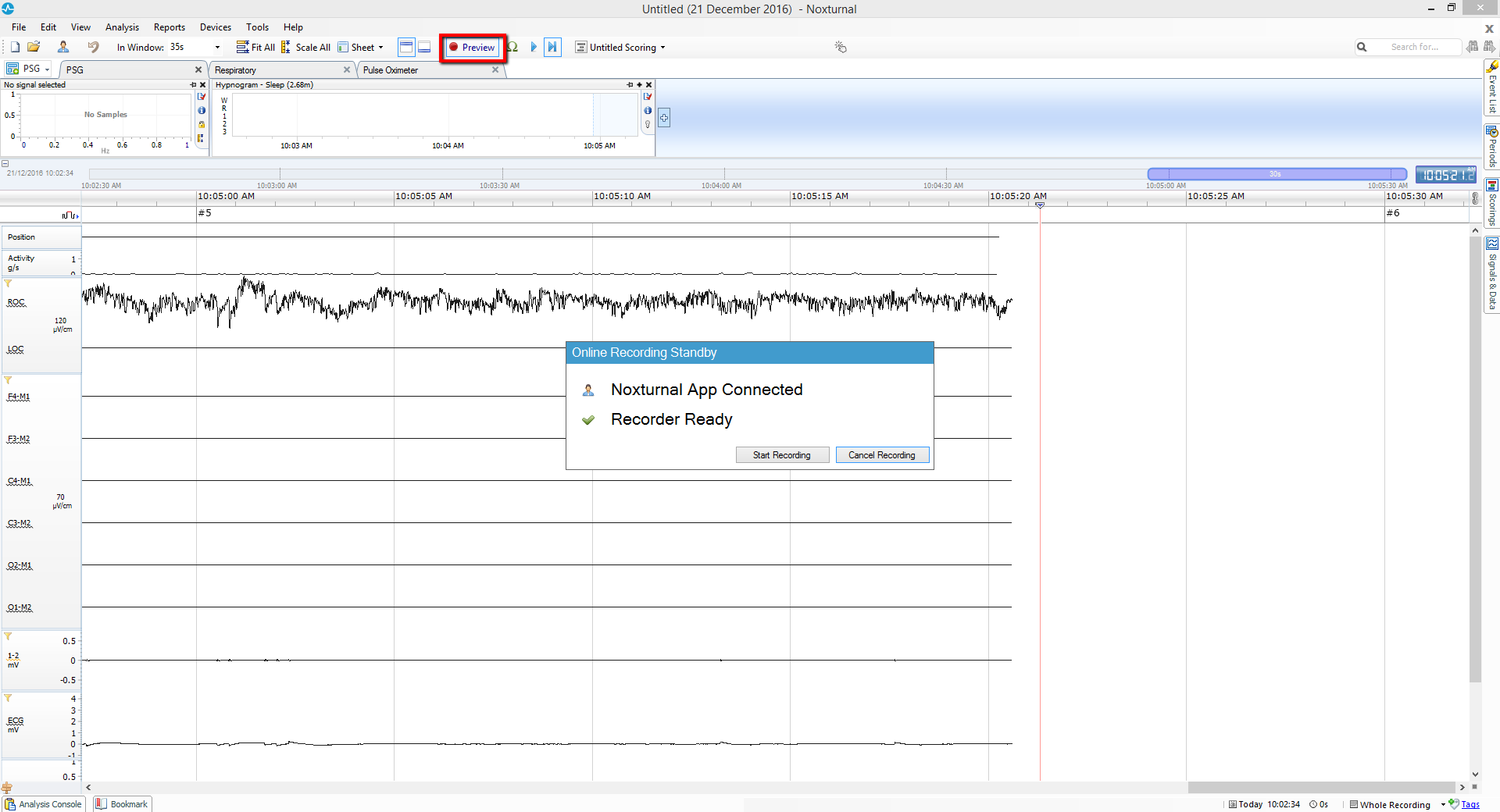Click the Hypnogram edit-properties icon
Image resolution: width=1500 pixels, height=812 pixels.
(648, 96)
